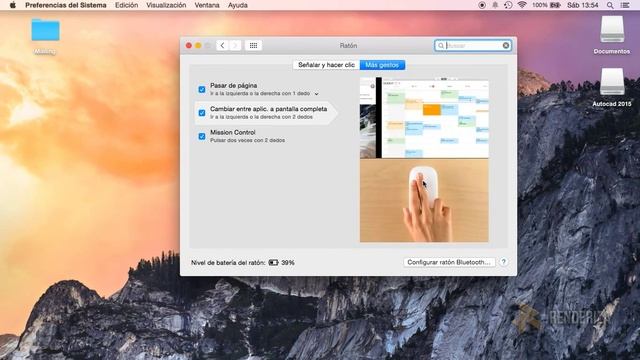Image resolution: width=640 pixels, height=360 pixels.
Task: Select the Más gestos tab
Action: click(x=382, y=65)
